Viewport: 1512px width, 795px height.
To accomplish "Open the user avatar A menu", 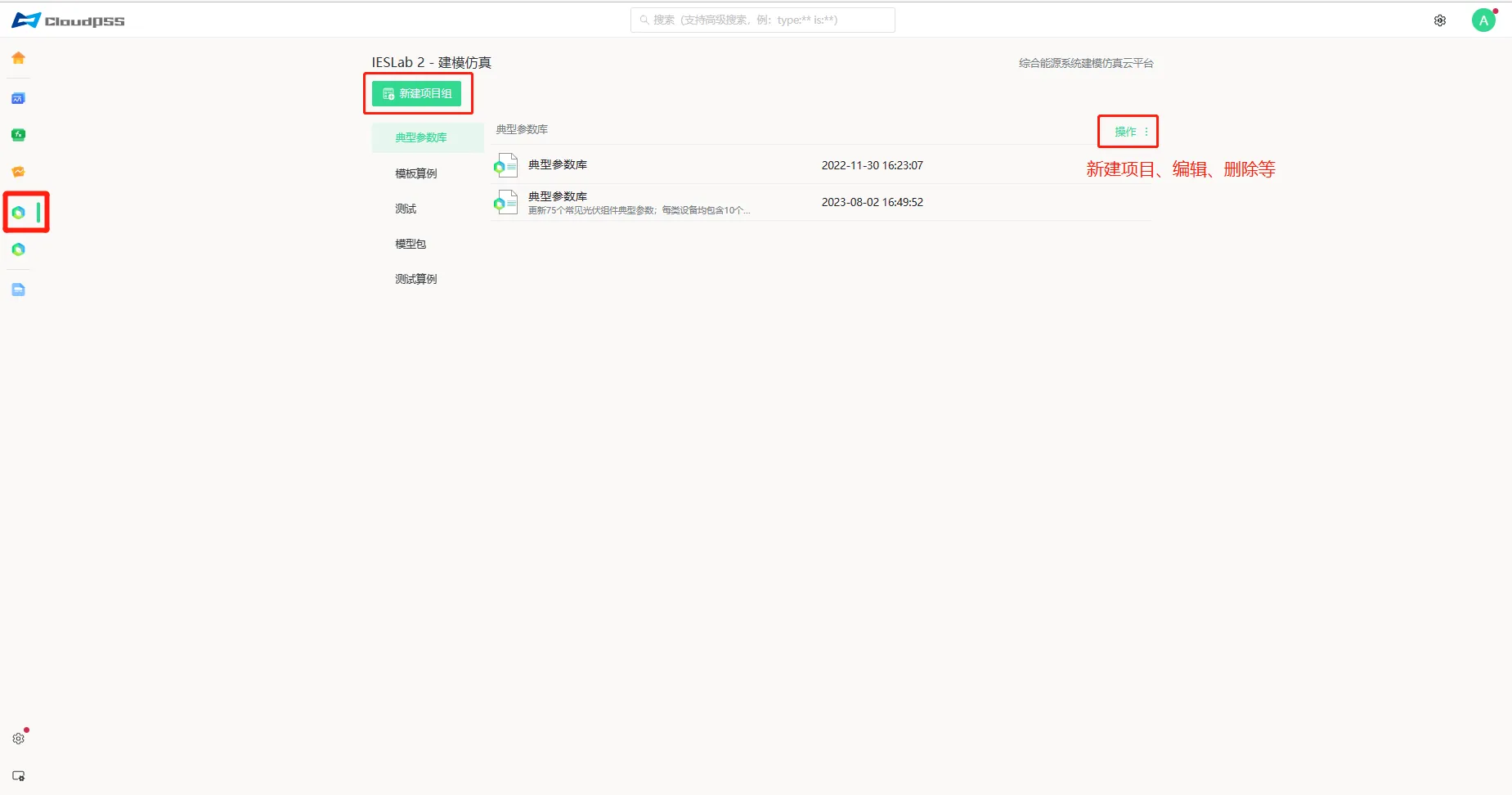I will coord(1483,20).
